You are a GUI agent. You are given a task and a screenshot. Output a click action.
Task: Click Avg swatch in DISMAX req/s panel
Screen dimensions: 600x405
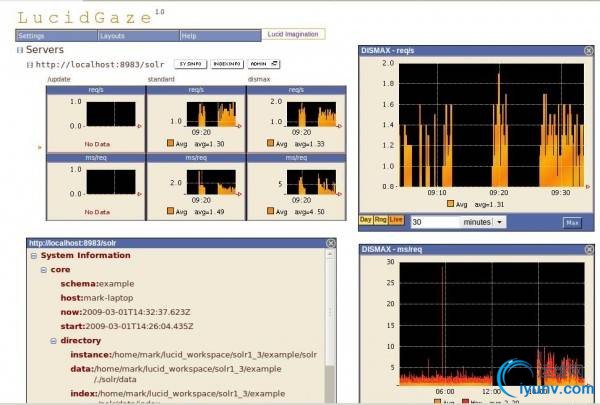point(450,204)
